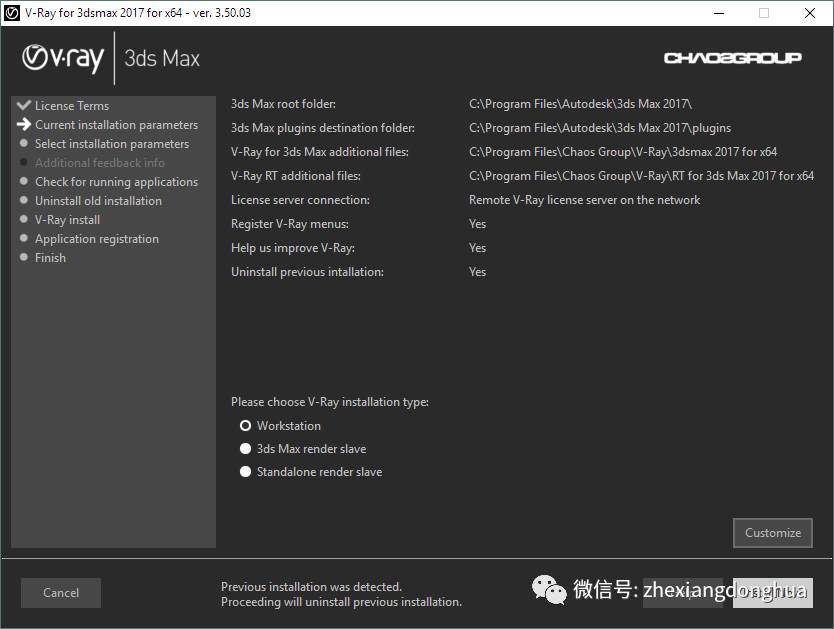Click the License Terms checkmark icon
The height and width of the screenshot is (629, 834).
pos(23,105)
